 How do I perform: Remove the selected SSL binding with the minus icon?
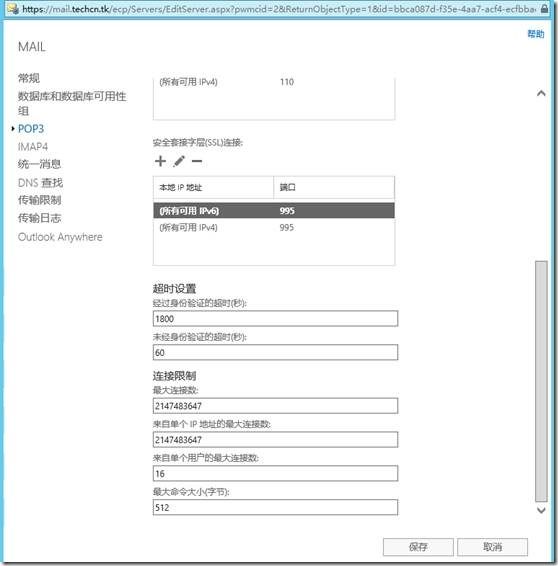tap(197, 161)
